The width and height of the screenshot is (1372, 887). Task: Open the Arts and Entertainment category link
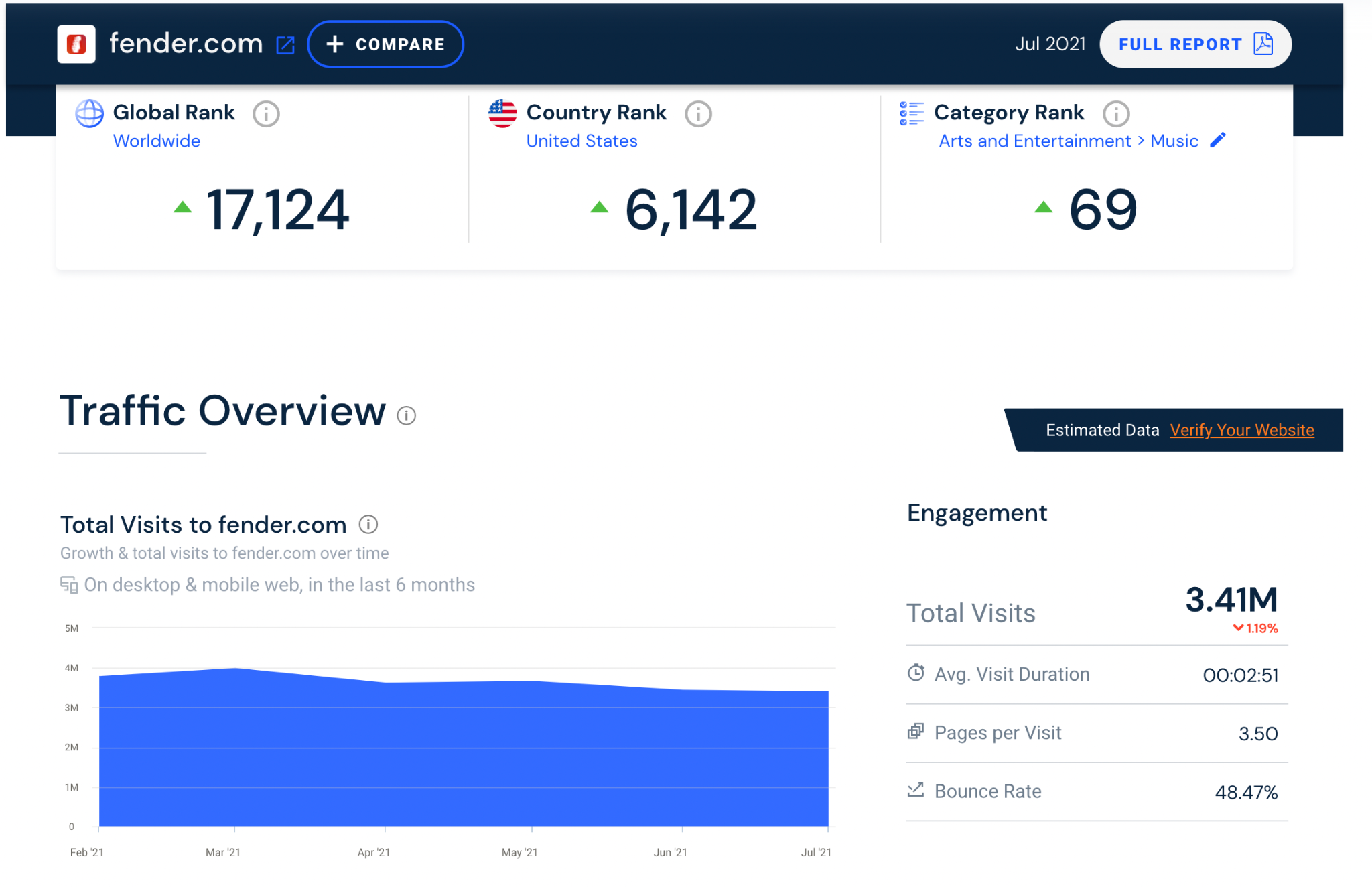(1034, 141)
